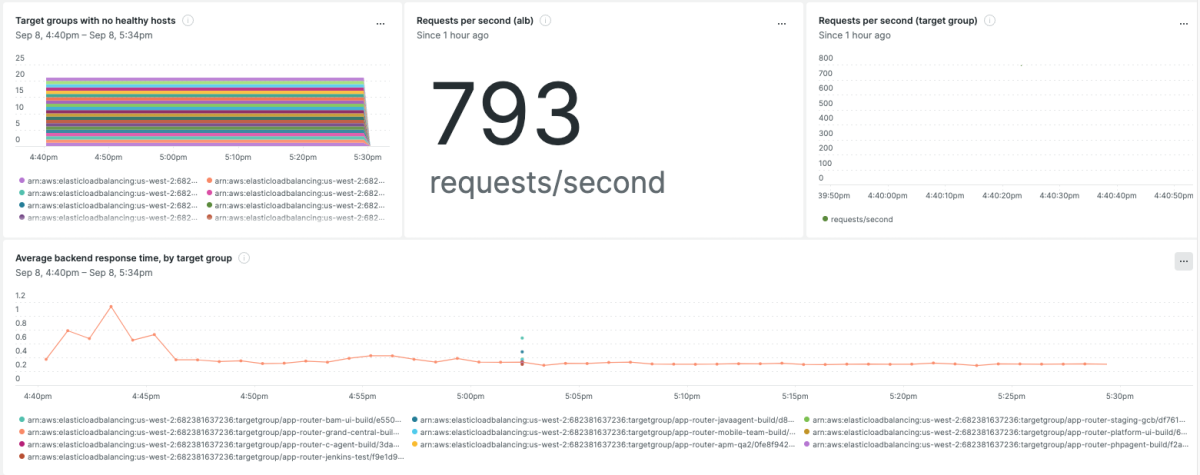Click the 793 requests/second billboard value
Image resolution: width=1200 pixels, height=475 pixels.
(x=506, y=120)
